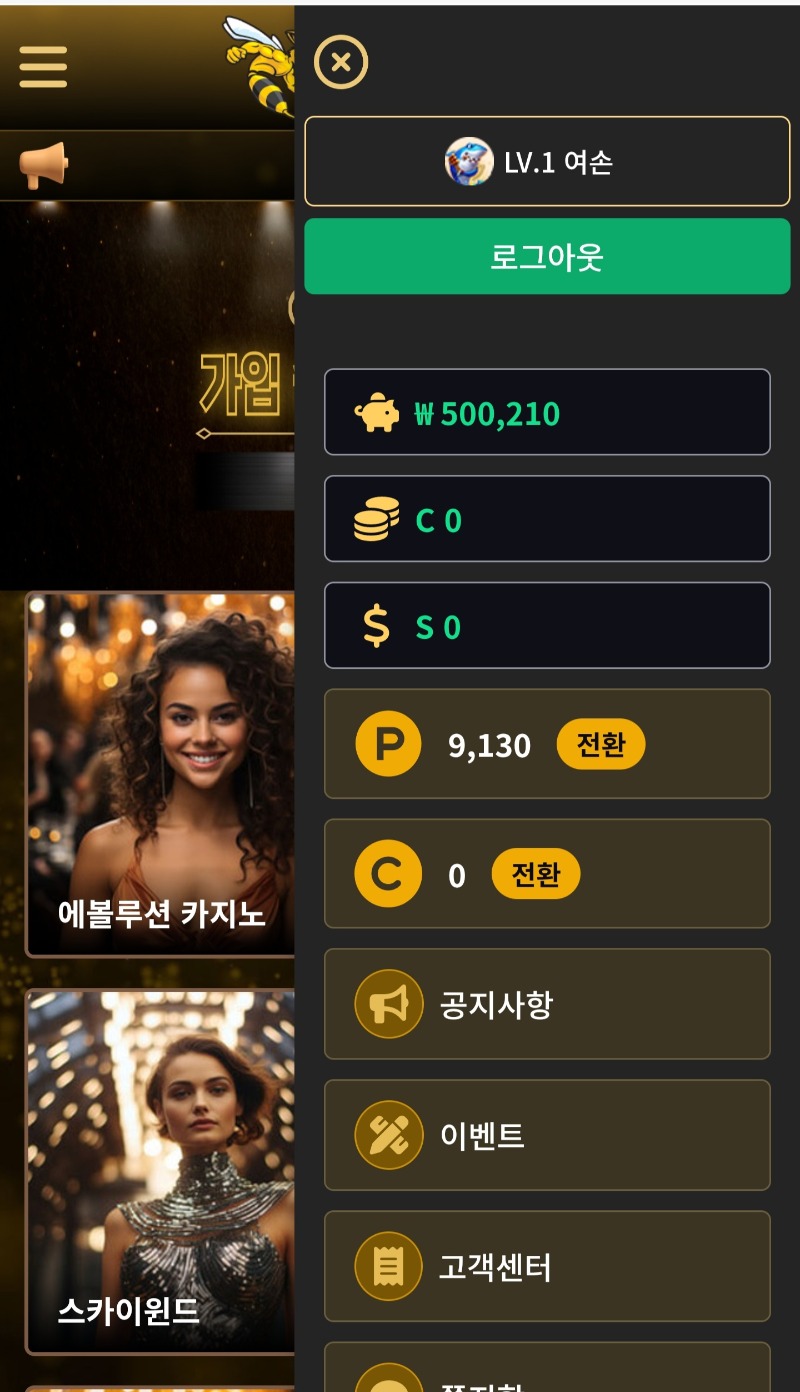800x1392 pixels.
Task: Click the user avatar icon
Action: 469,162
